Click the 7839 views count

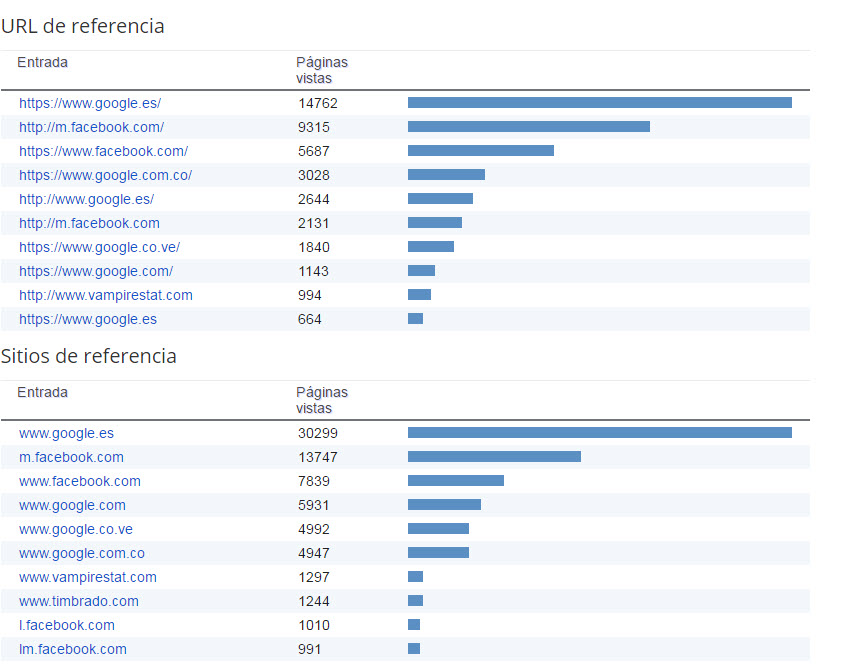pyautogui.click(x=314, y=481)
